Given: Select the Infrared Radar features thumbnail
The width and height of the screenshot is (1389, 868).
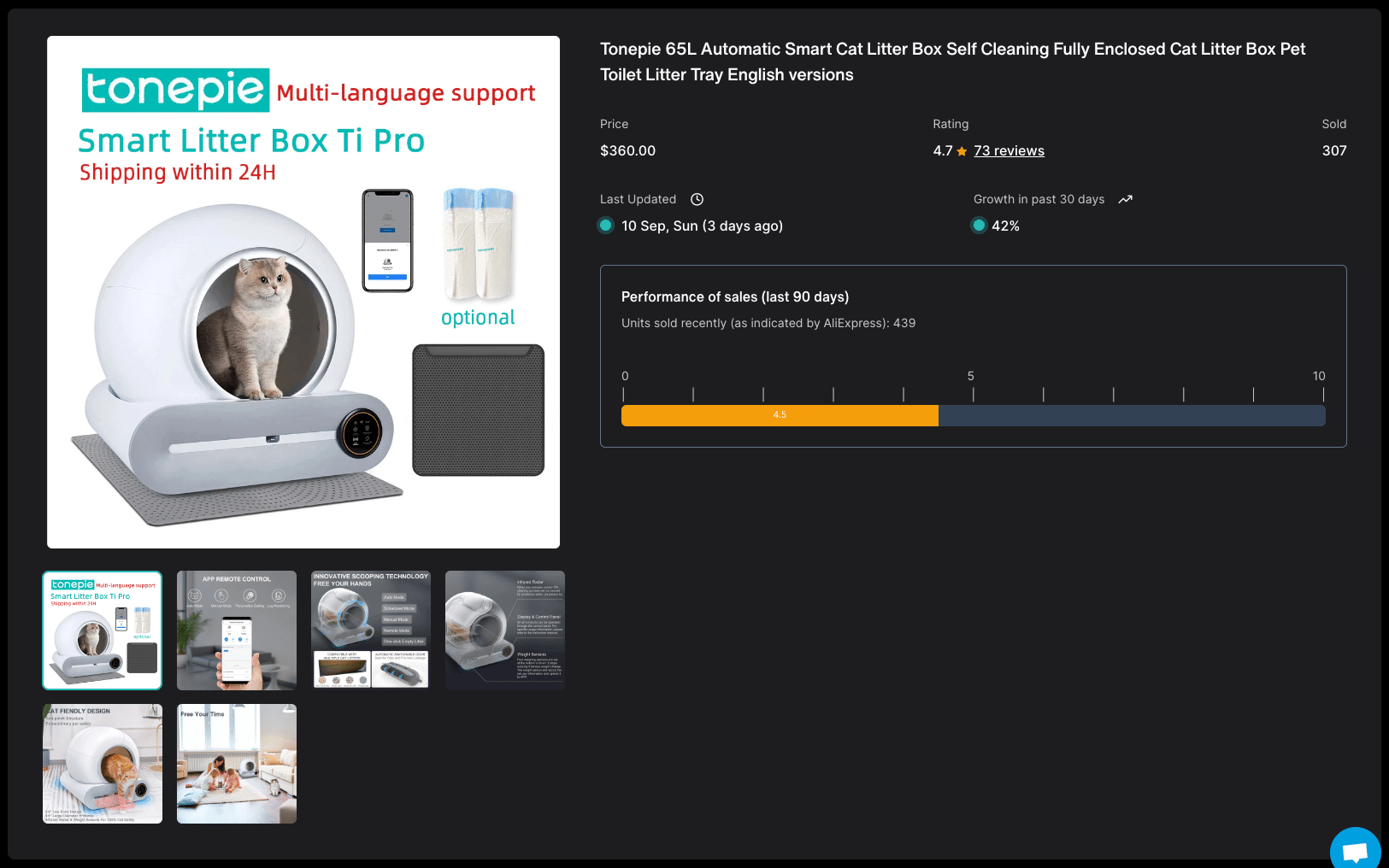Looking at the screenshot, I should pos(505,630).
